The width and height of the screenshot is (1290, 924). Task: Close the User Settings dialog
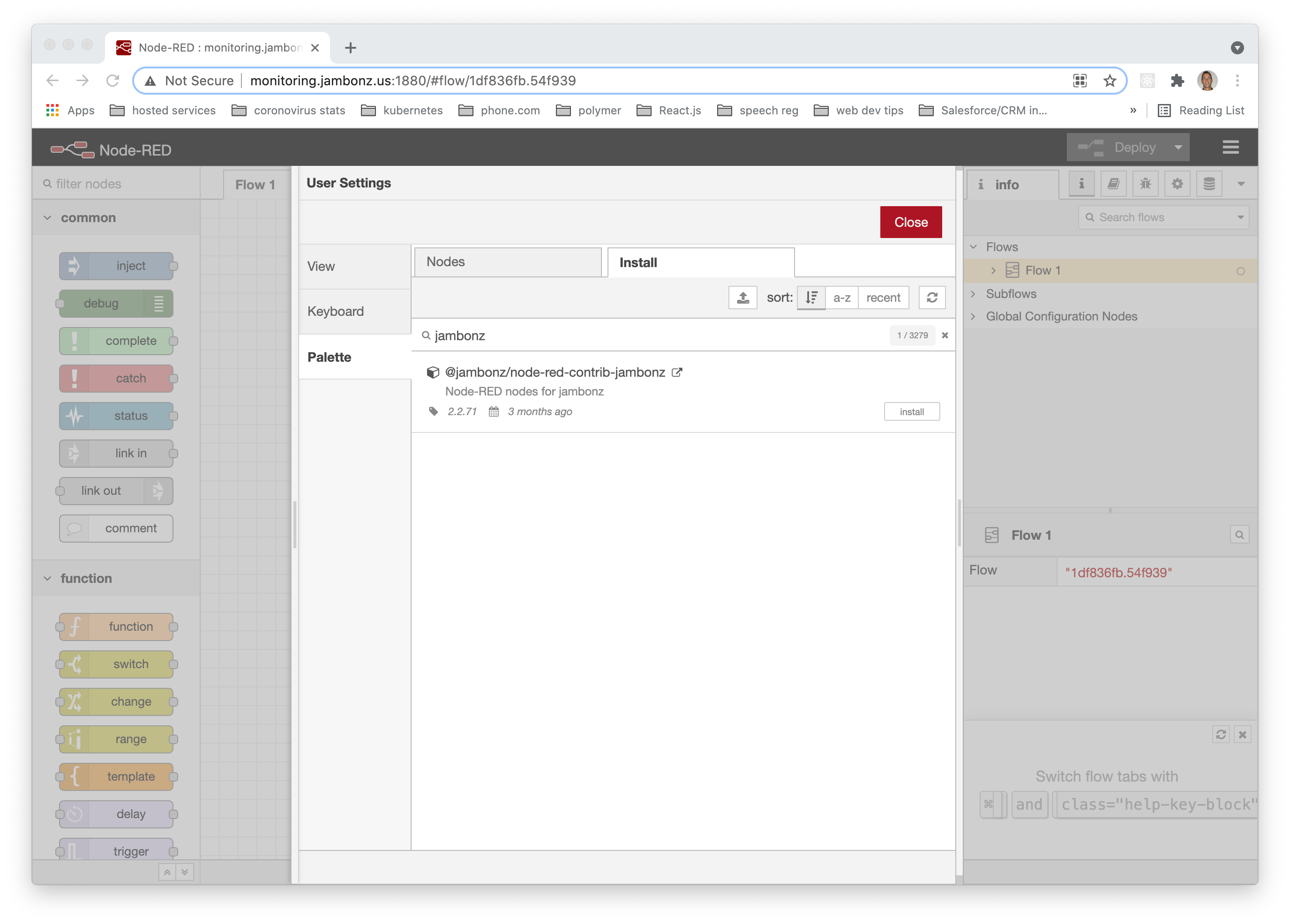pyautogui.click(x=911, y=222)
